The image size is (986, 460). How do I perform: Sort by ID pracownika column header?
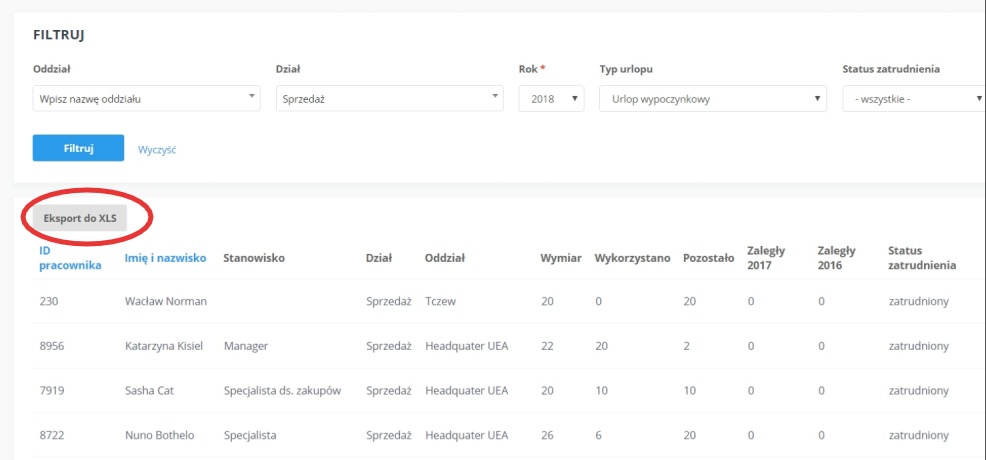pos(70,258)
